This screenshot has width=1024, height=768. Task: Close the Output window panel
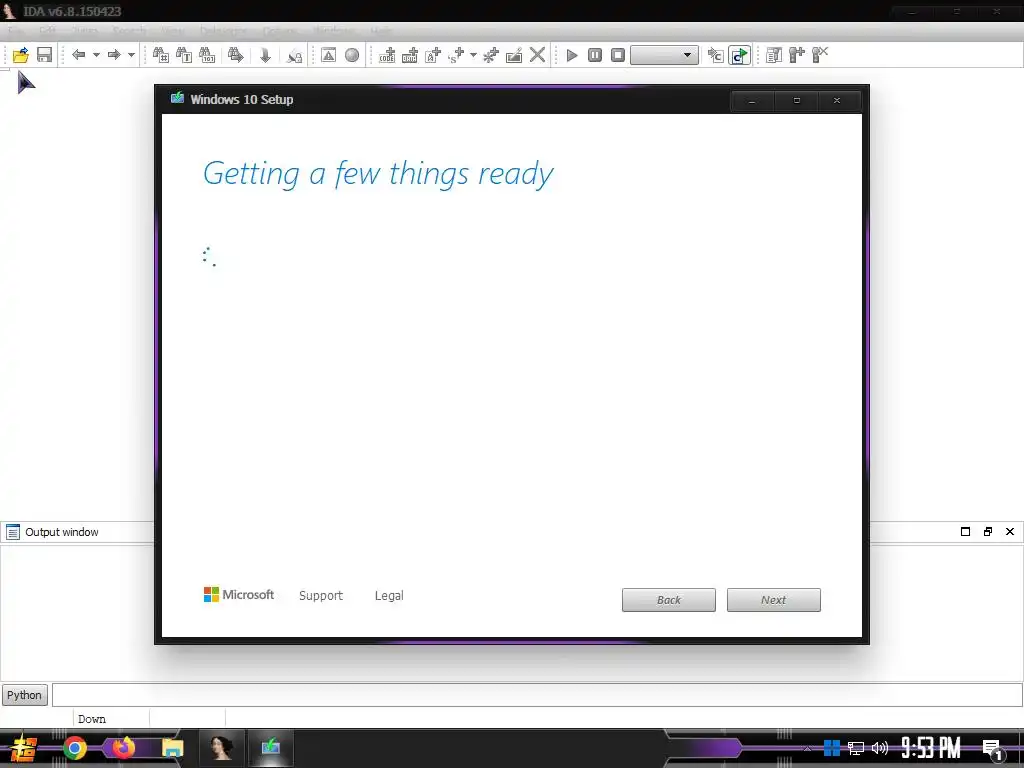[1010, 532]
